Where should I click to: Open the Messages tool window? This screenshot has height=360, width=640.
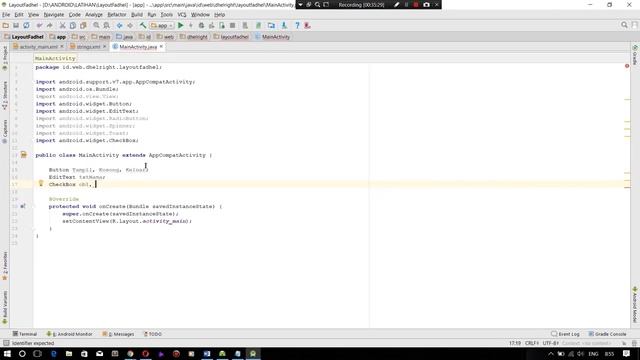pos(118,334)
